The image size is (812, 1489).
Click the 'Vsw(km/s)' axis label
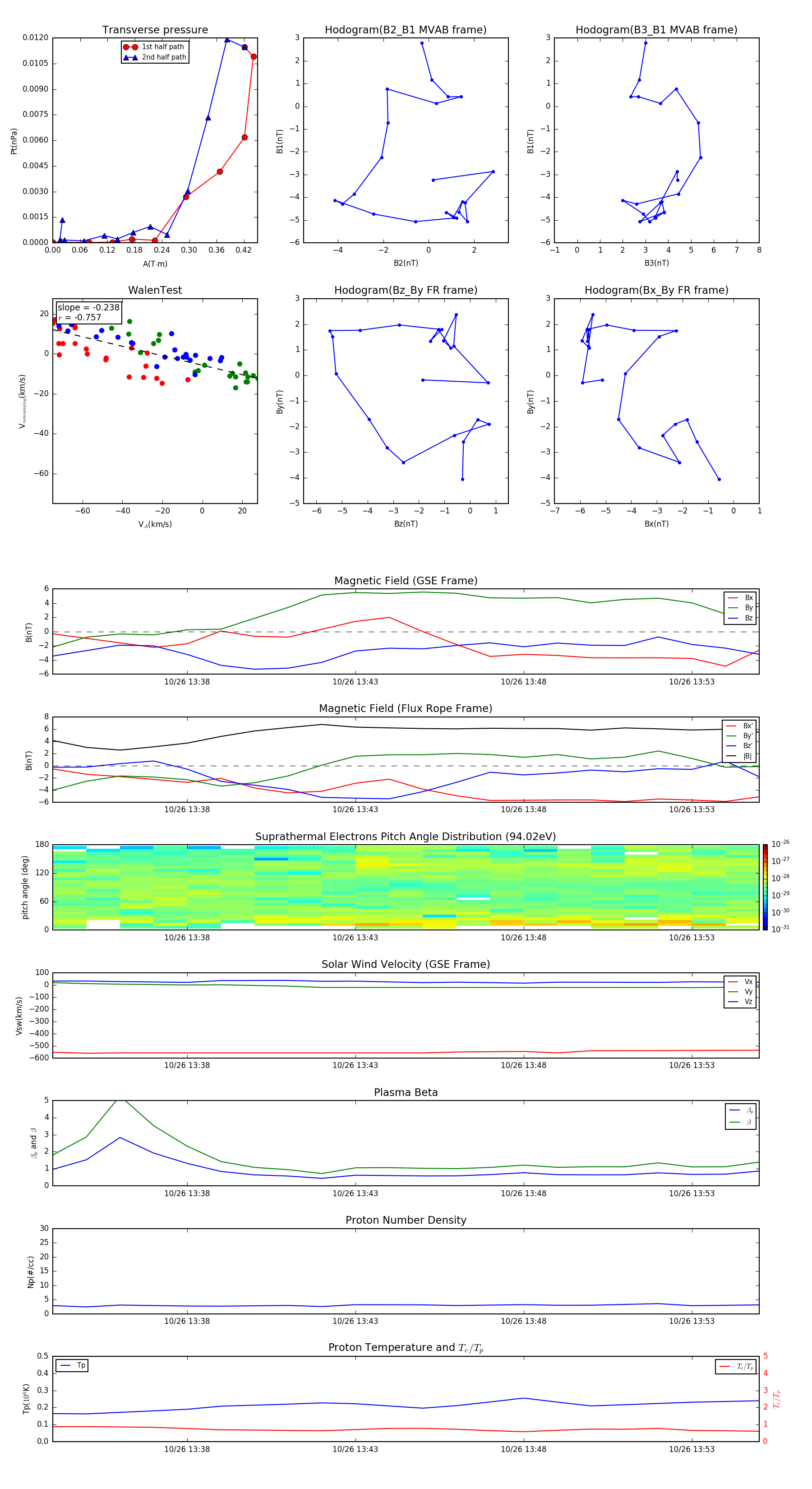pos(19,1016)
